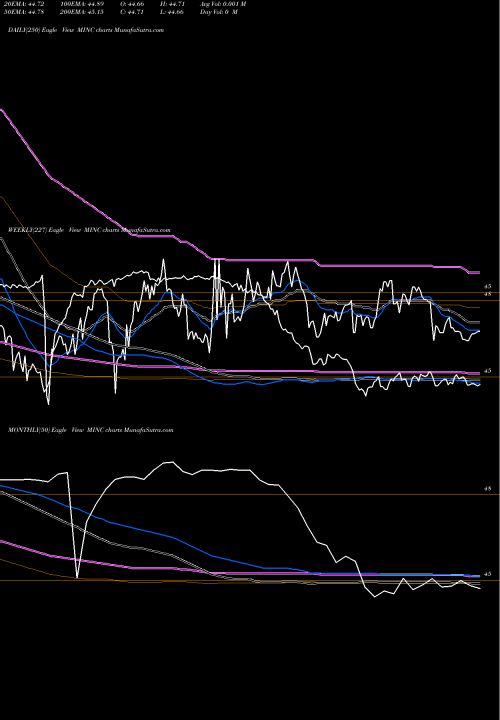500x720 pixels.
Task: Click the WEEKLY(227) Eagle View chart title
Action: tap(89, 230)
